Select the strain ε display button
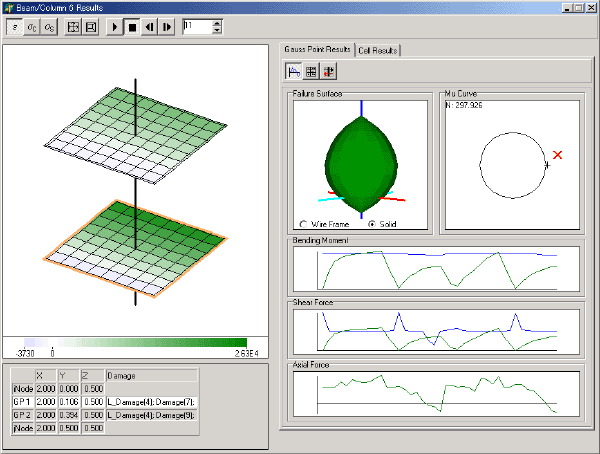Screen dimensions: 600x454 pyautogui.click(x=14, y=27)
